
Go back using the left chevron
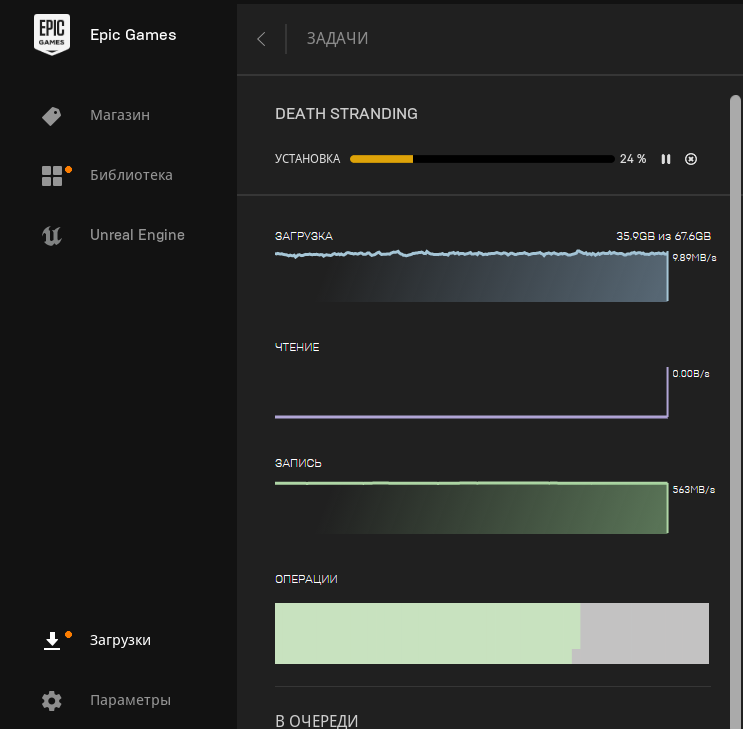[x=261, y=39]
